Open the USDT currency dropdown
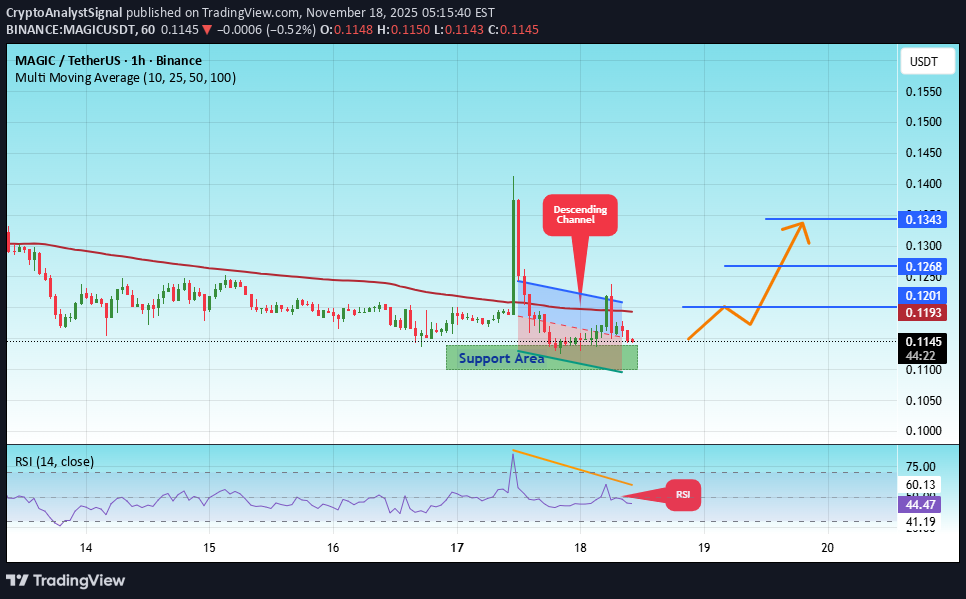966x599 pixels. click(926, 60)
